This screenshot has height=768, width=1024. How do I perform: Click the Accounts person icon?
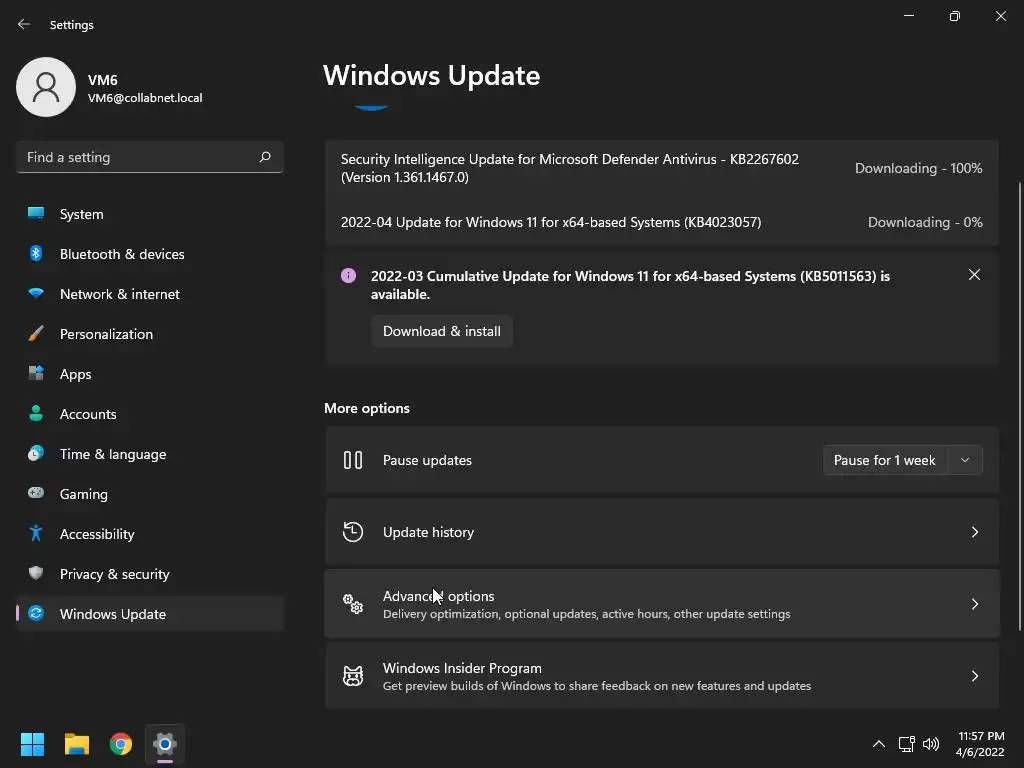(x=36, y=413)
